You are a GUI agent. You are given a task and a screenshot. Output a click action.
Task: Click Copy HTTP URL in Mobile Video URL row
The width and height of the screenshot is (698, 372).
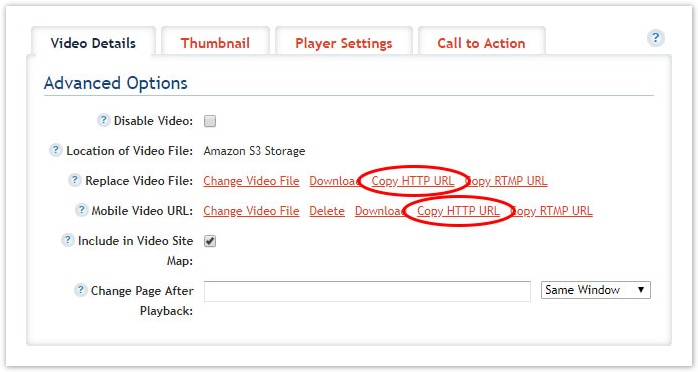coord(458,211)
